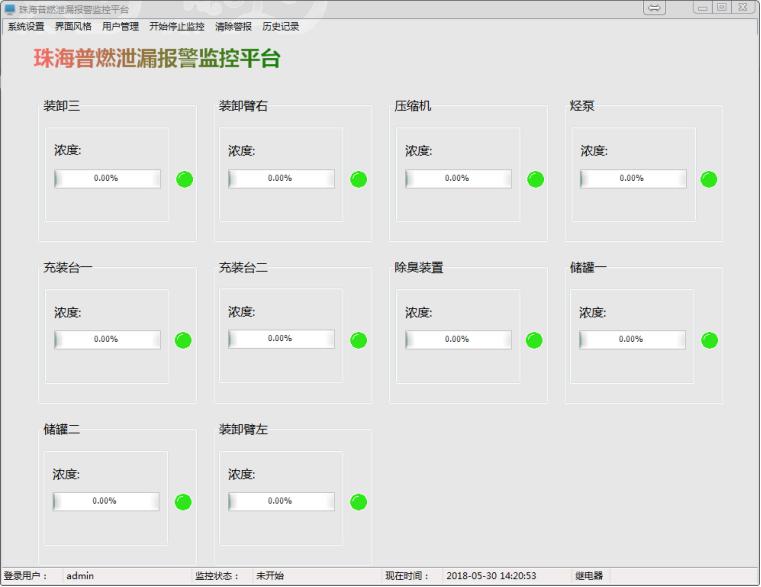
Task: Click the 装卸臂左 group title
Action: (x=243, y=429)
